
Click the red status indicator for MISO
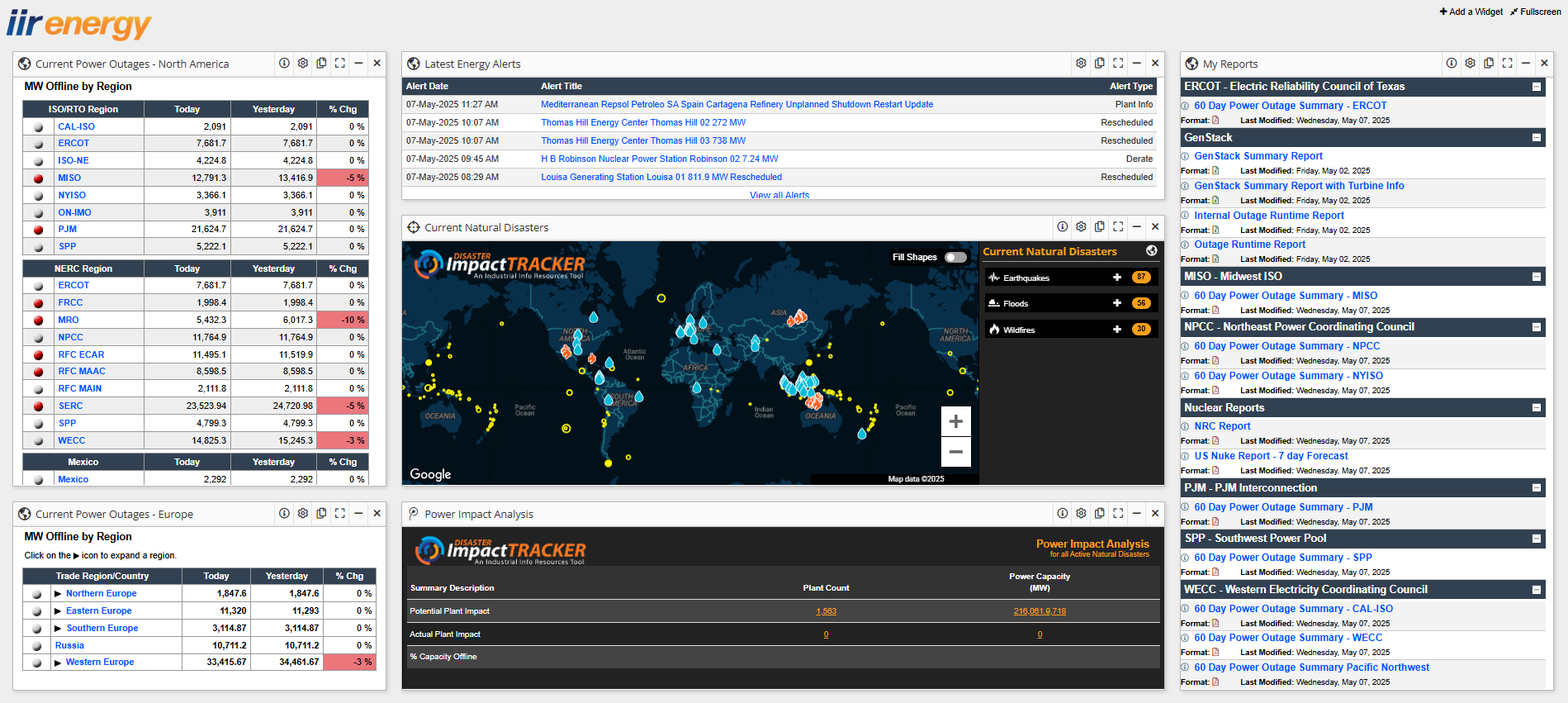38,178
